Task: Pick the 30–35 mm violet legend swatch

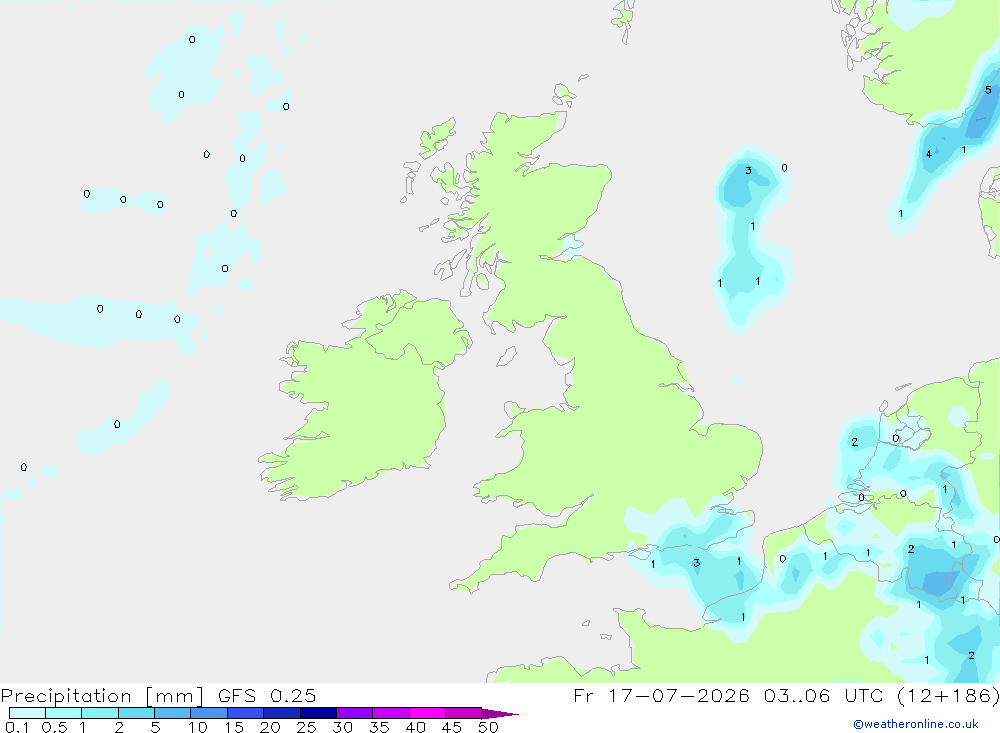Action: coord(355,713)
